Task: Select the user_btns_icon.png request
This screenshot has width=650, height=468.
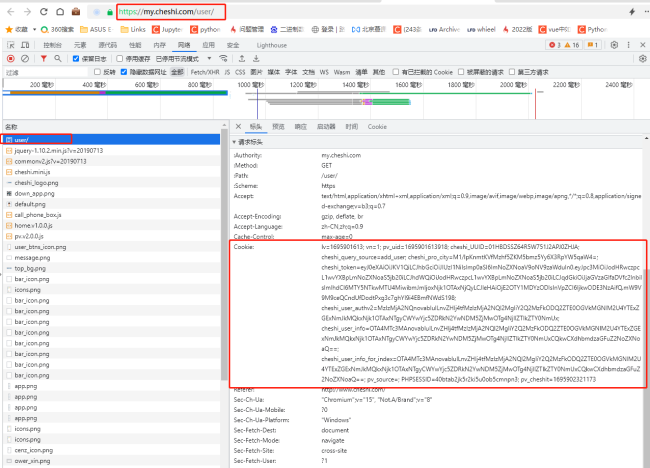Action: pyautogui.click(x=111, y=247)
